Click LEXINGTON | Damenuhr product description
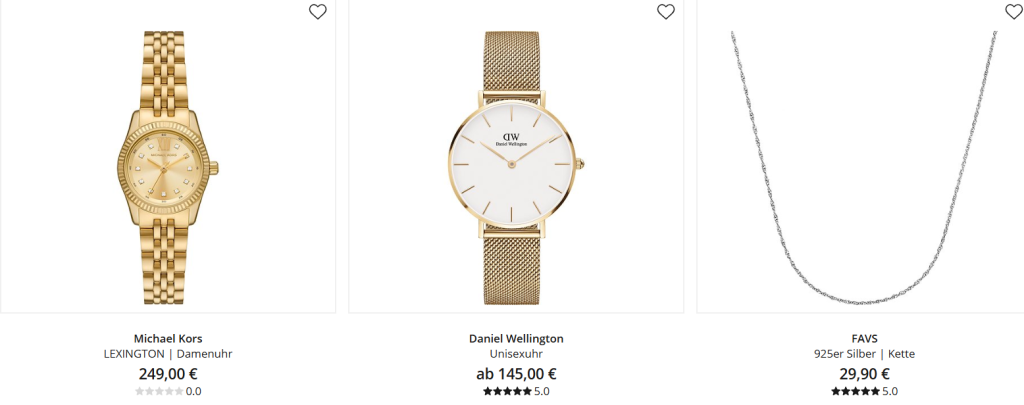Screen dimensions: 1024x405 pyautogui.click(x=168, y=354)
